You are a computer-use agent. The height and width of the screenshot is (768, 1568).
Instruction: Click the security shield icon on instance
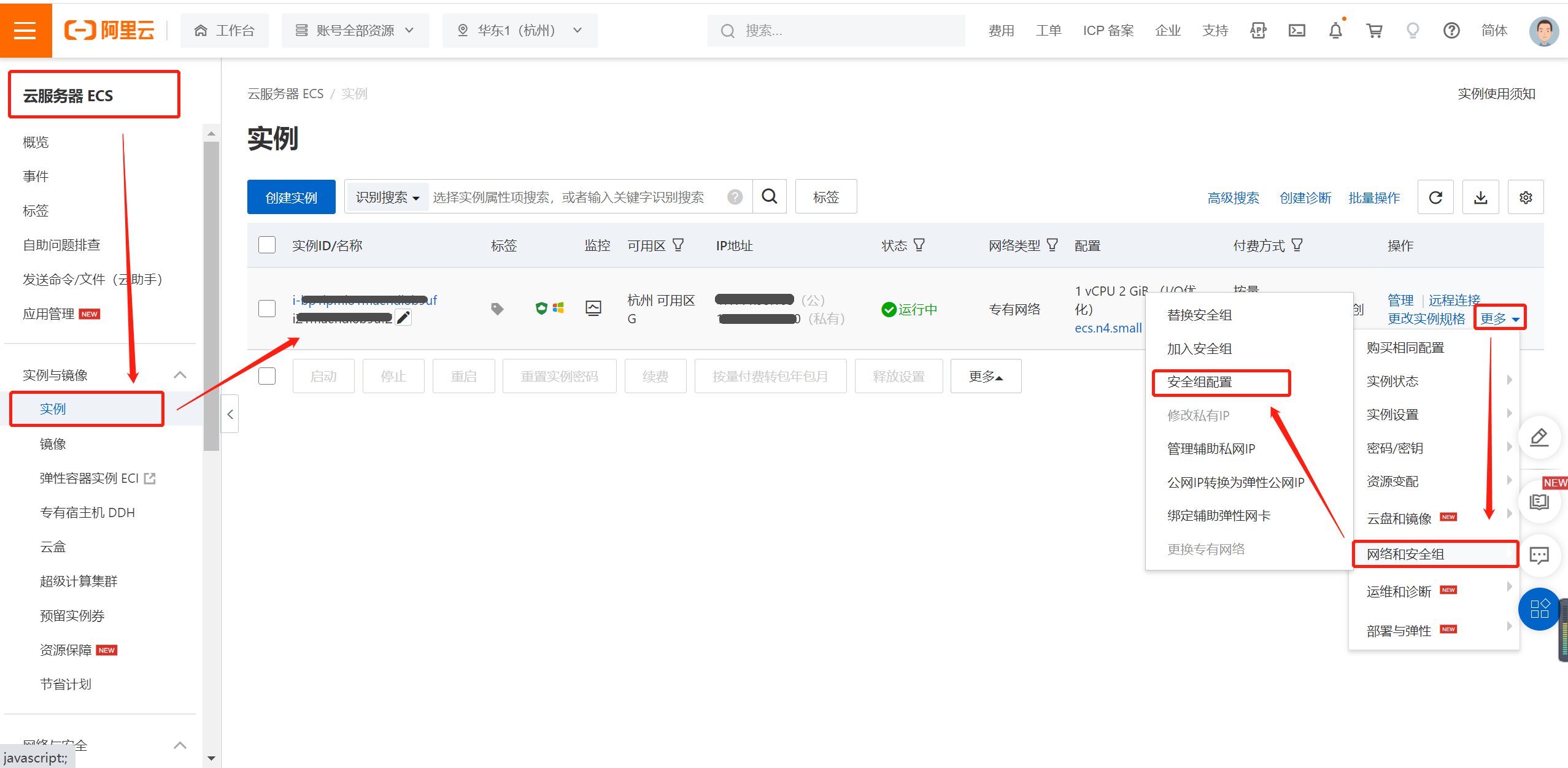point(541,308)
